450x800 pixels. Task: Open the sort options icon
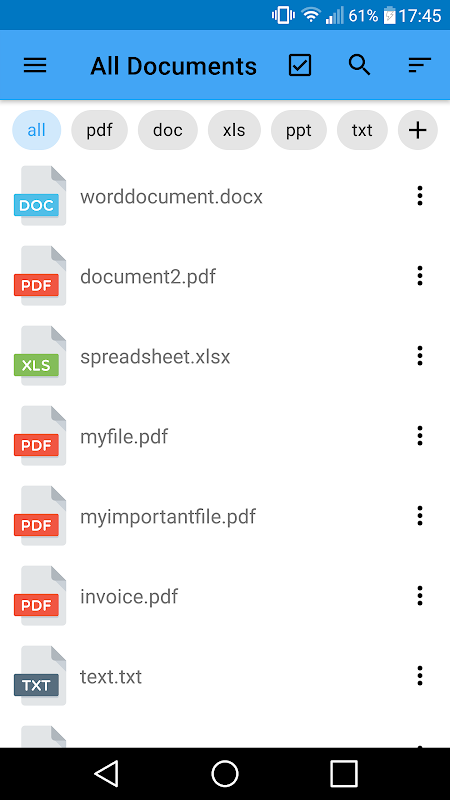tap(420, 65)
